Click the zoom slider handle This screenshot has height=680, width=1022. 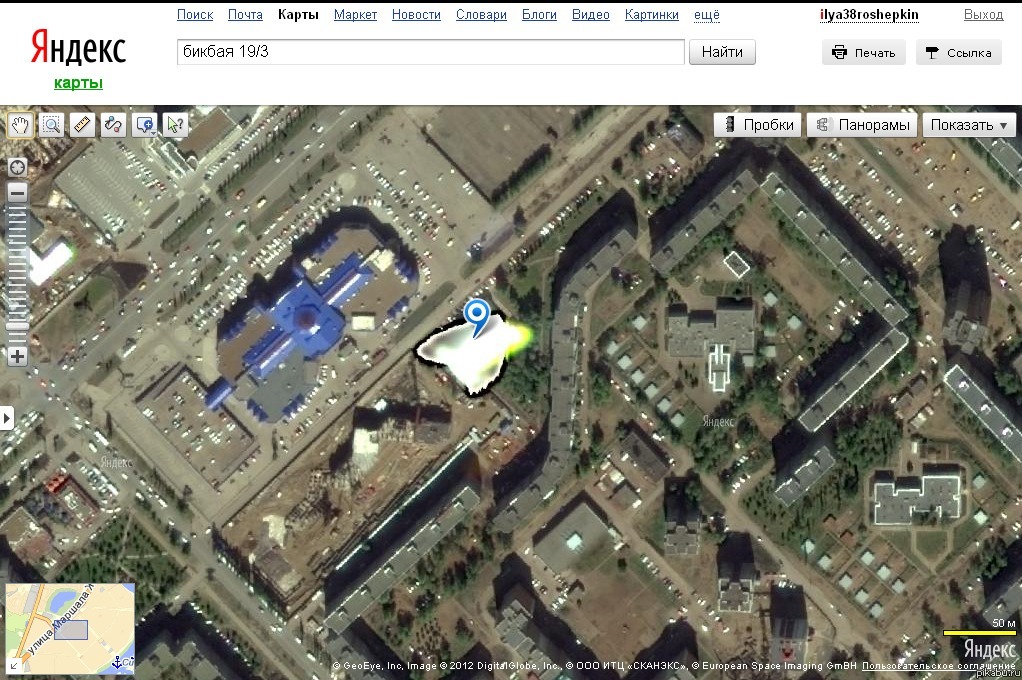[x=17, y=326]
